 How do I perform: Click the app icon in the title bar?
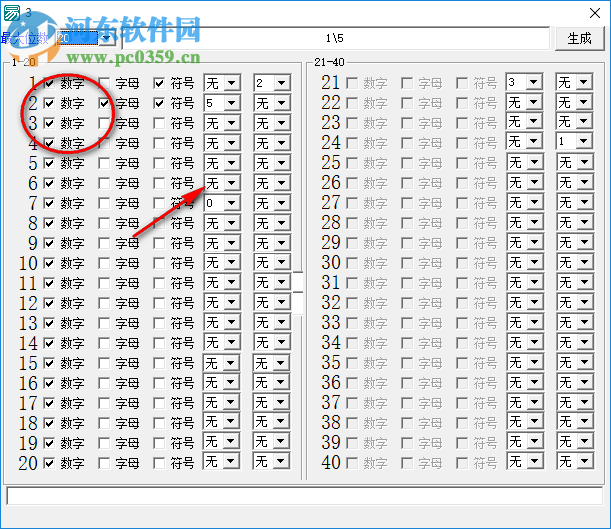point(11,13)
